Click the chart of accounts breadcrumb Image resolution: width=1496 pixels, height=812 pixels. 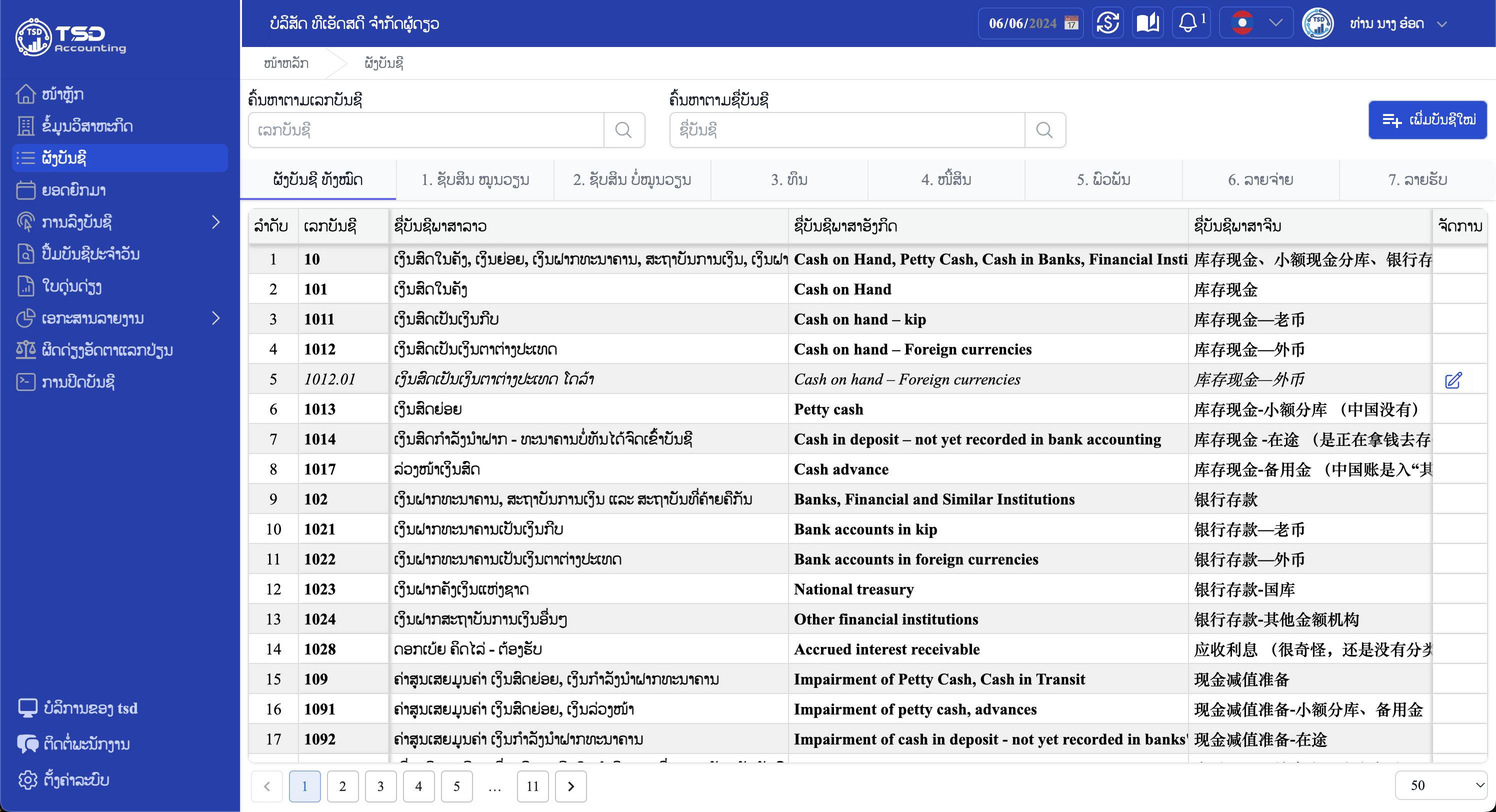click(x=384, y=62)
